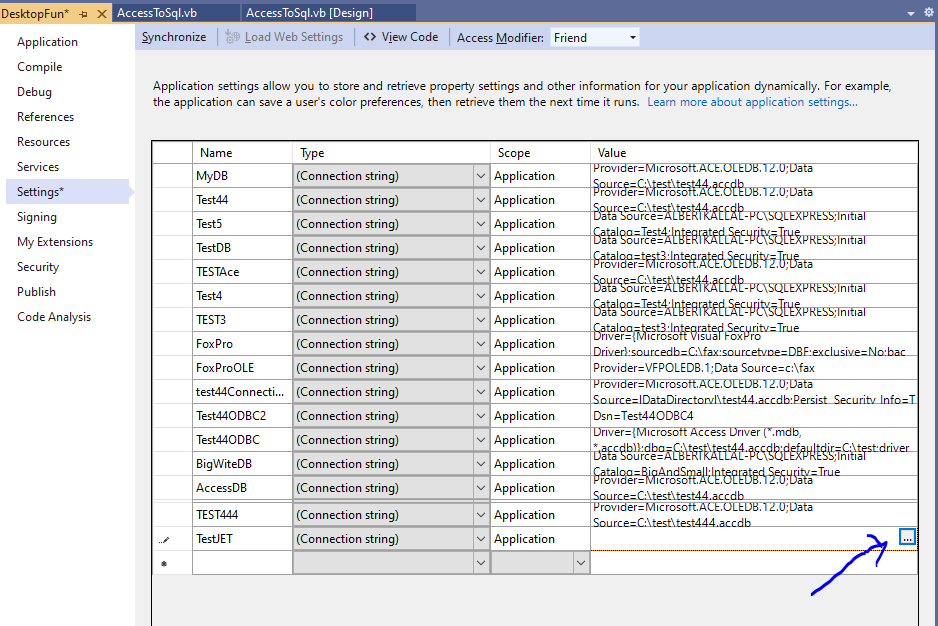The width and height of the screenshot is (938, 626).
Task: Click the empty Value field of TestJET
Action: [x=744, y=539]
